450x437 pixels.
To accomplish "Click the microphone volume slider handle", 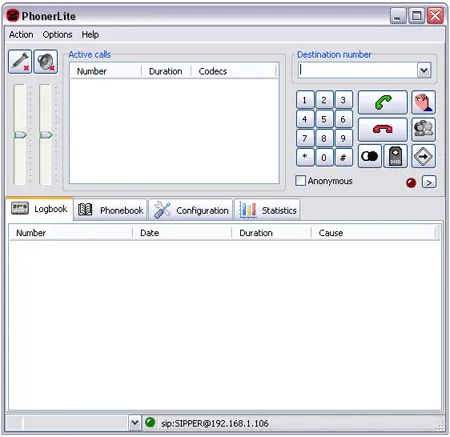I will coord(20,135).
